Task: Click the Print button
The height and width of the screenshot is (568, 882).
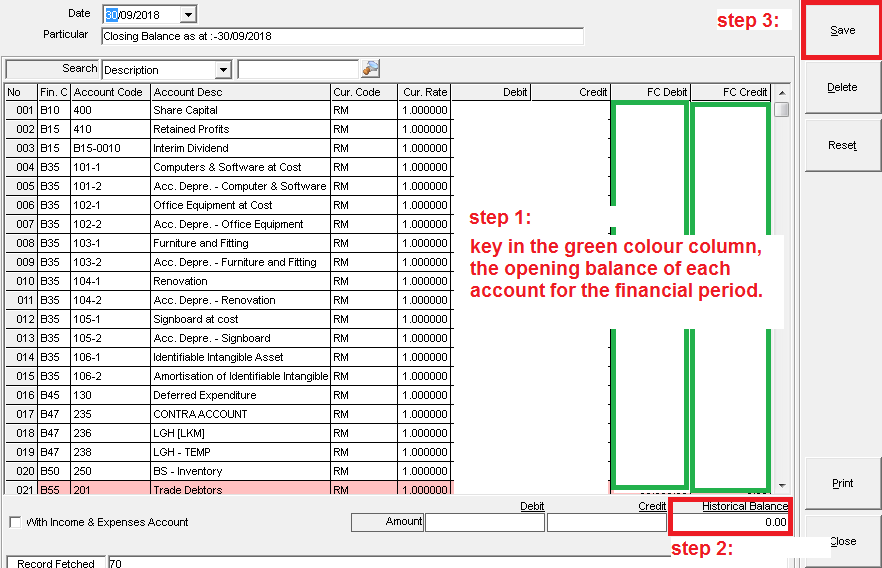Action: 842,484
